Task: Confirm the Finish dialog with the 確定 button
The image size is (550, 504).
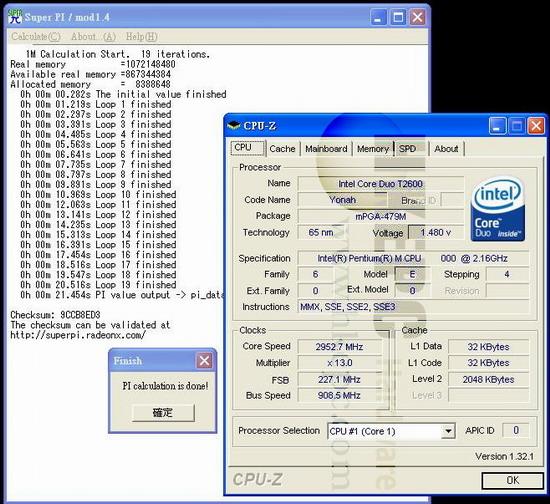Action: point(163,412)
